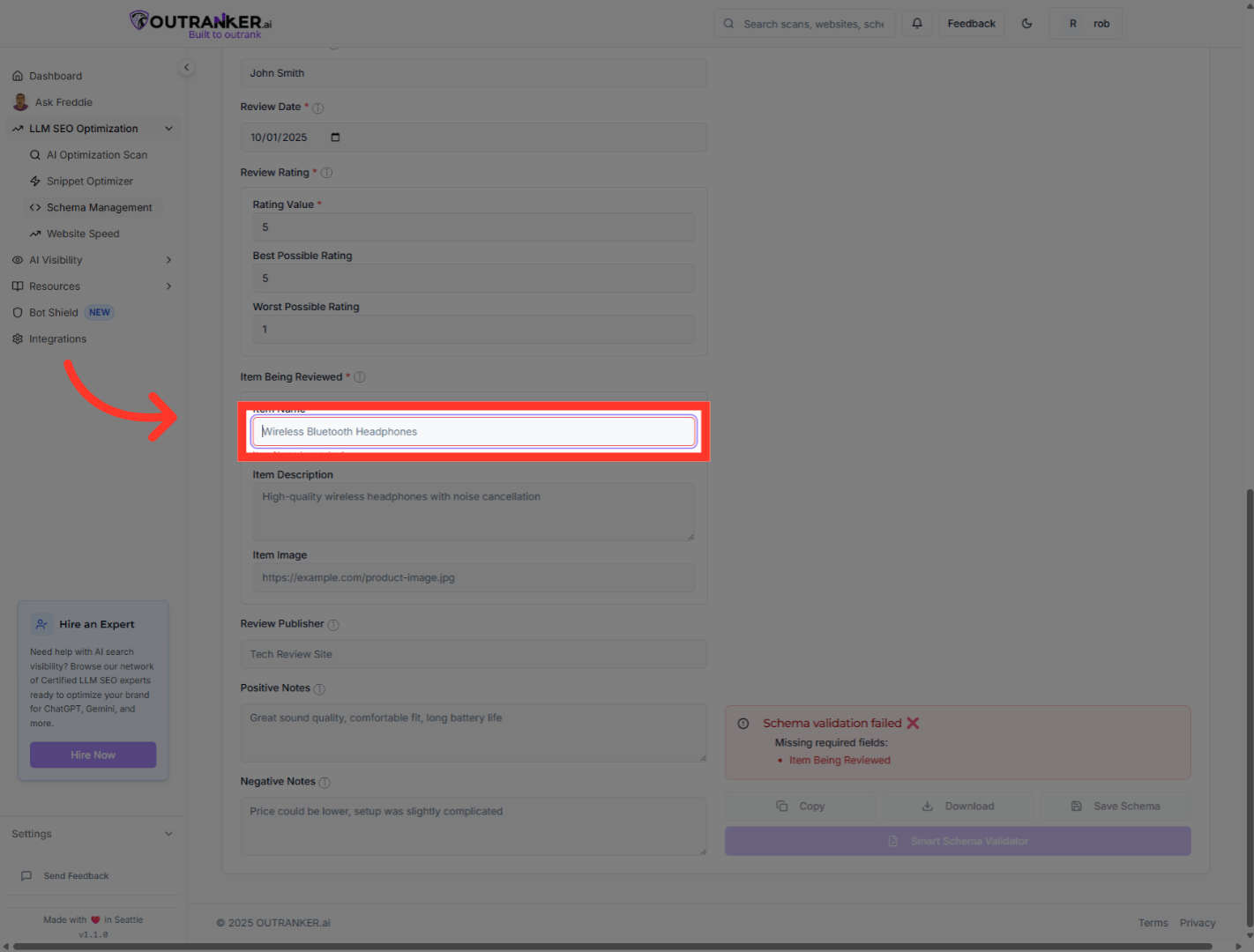Click the Wireless Bluetooth Headphones item name field
This screenshot has width=1254, height=952.
[474, 432]
